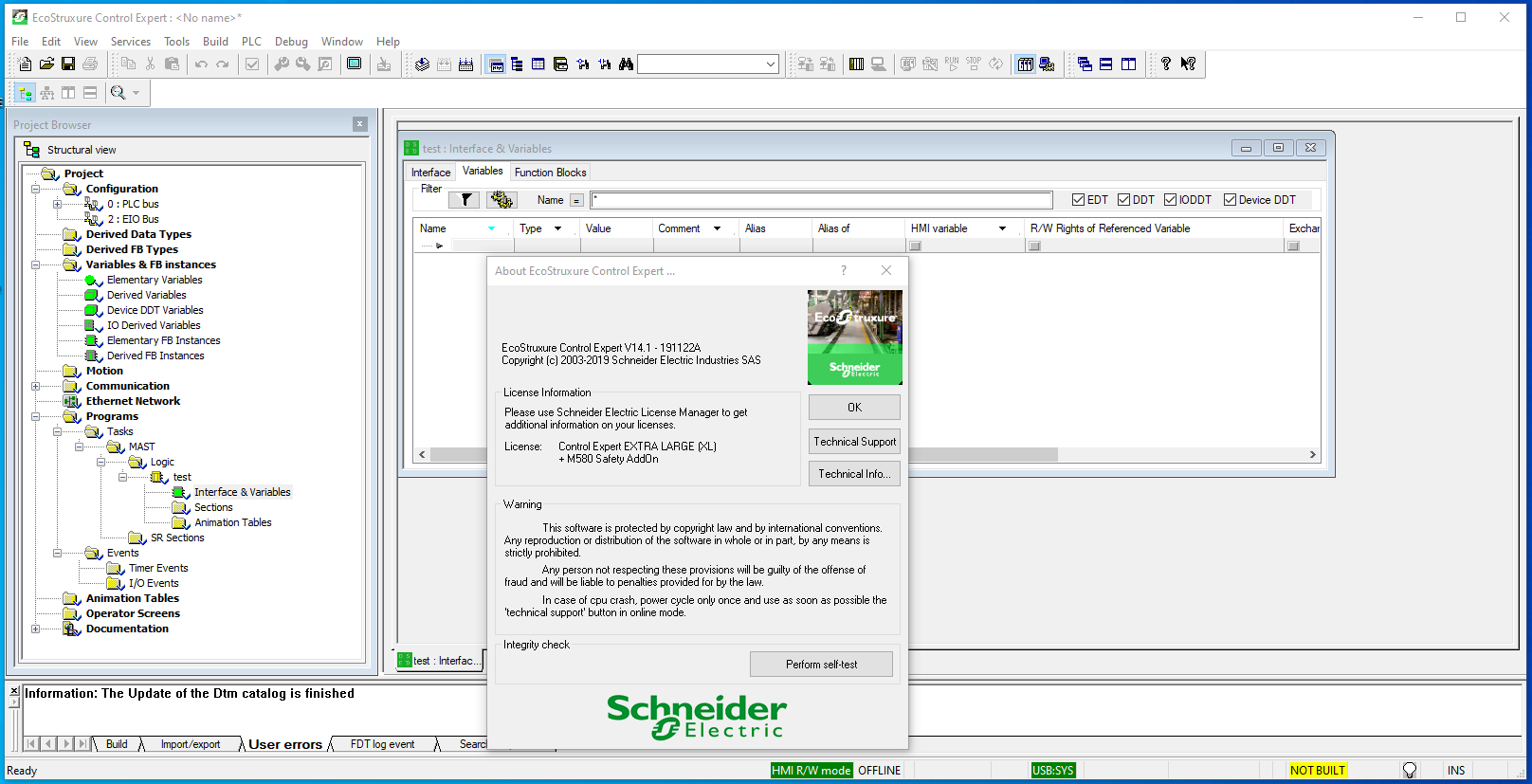The height and width of the screenshot is (784, 1532).
Task: Toggle the IODDT checkbox
Action: pyautogui.click(x=1170, y=199)
